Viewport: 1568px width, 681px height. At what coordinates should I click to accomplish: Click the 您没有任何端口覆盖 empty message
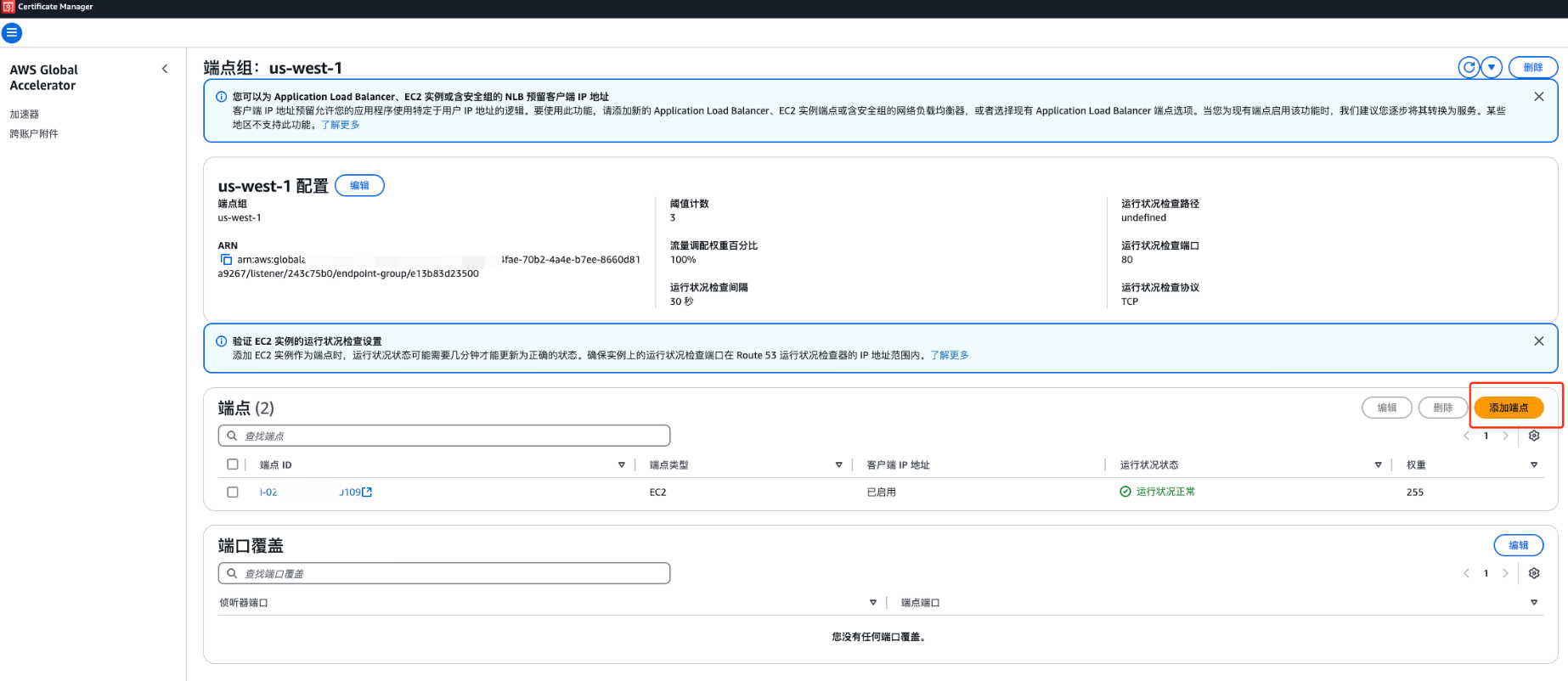[878, 637]
